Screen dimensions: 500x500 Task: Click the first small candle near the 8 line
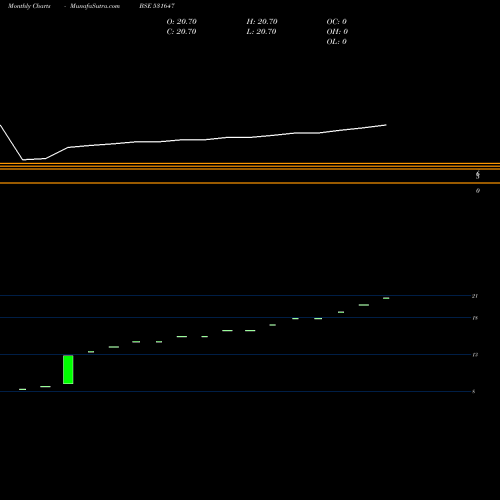tap(22, 389)
